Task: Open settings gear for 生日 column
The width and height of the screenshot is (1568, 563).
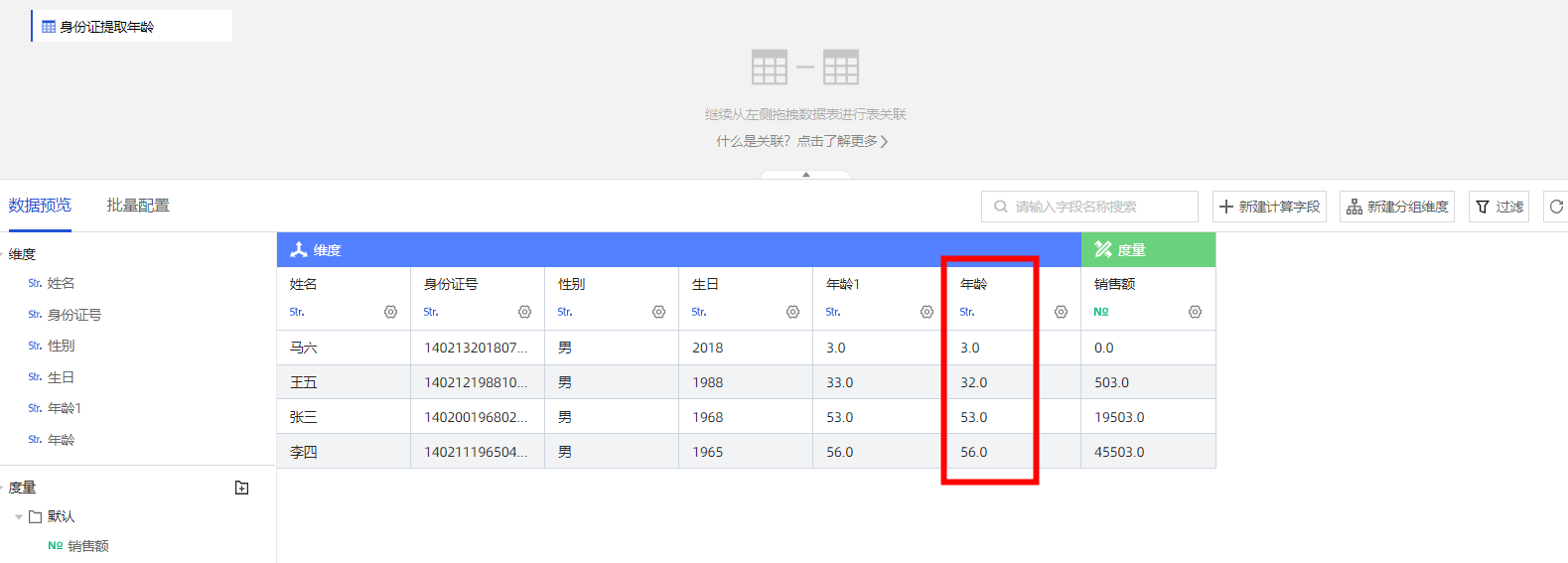Action: 792,312
